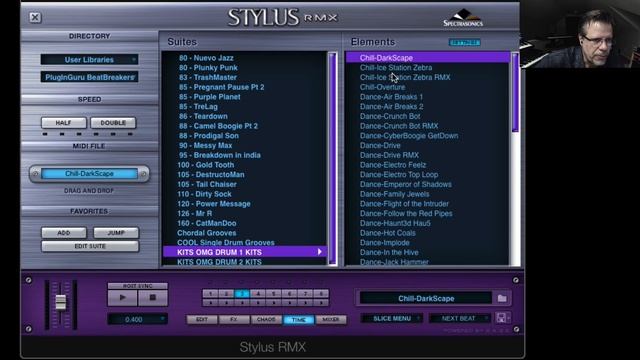The image size is (640, 360).
Task: Click the Spectrasonics logo
Action: pyautogui.click(x=463, y=18)
